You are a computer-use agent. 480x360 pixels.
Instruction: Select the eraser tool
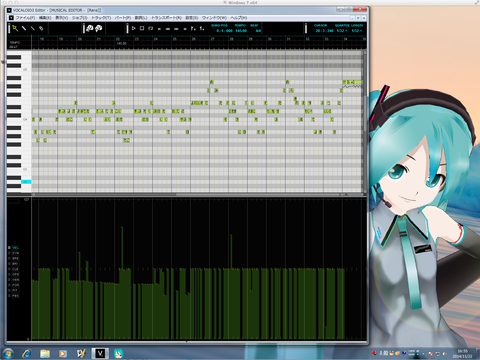[x=41, y=29]
